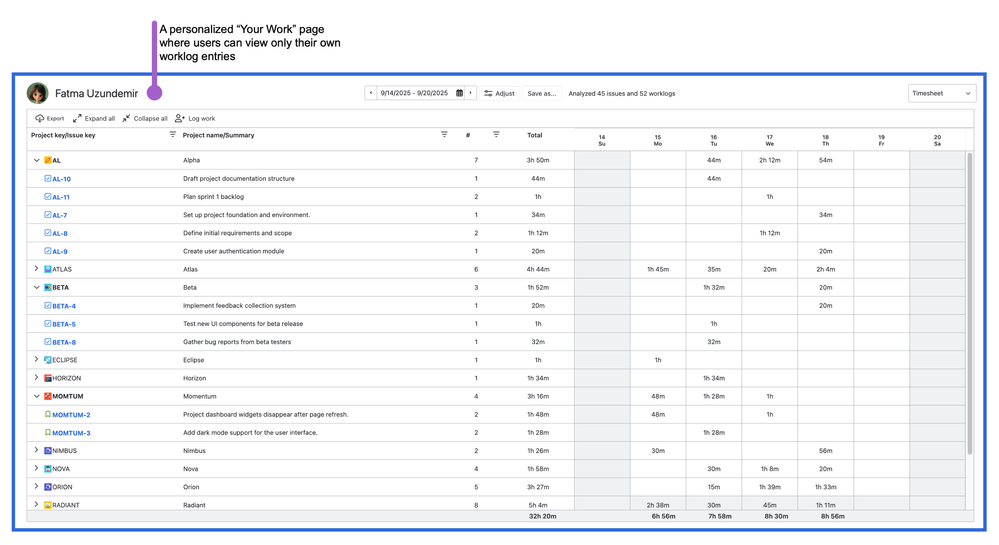This screenshot has width=999, height=545.
Task: Expand the ORION project row
Action: tap(36, 486)
